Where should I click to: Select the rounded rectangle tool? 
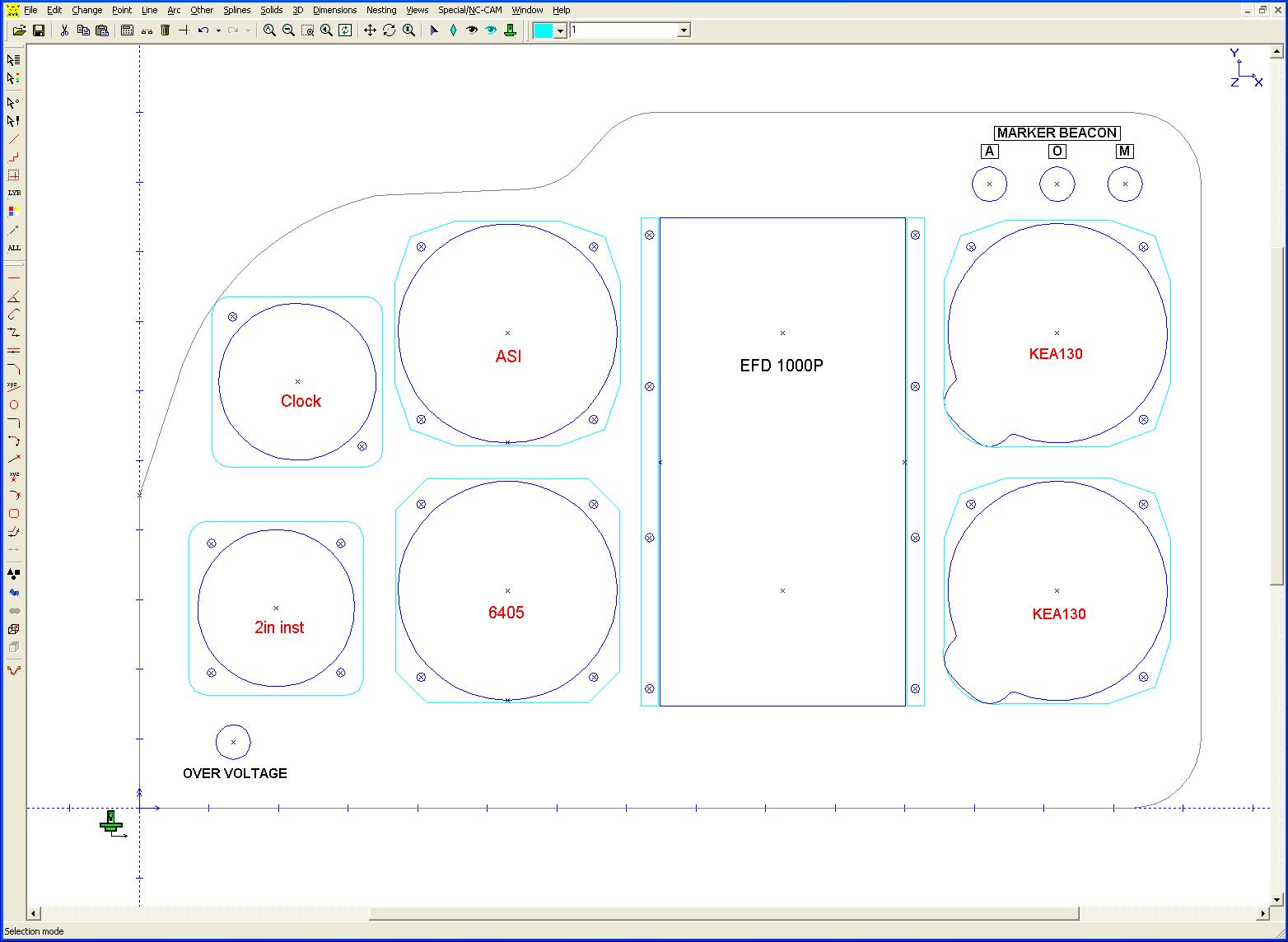pos(14,514)
